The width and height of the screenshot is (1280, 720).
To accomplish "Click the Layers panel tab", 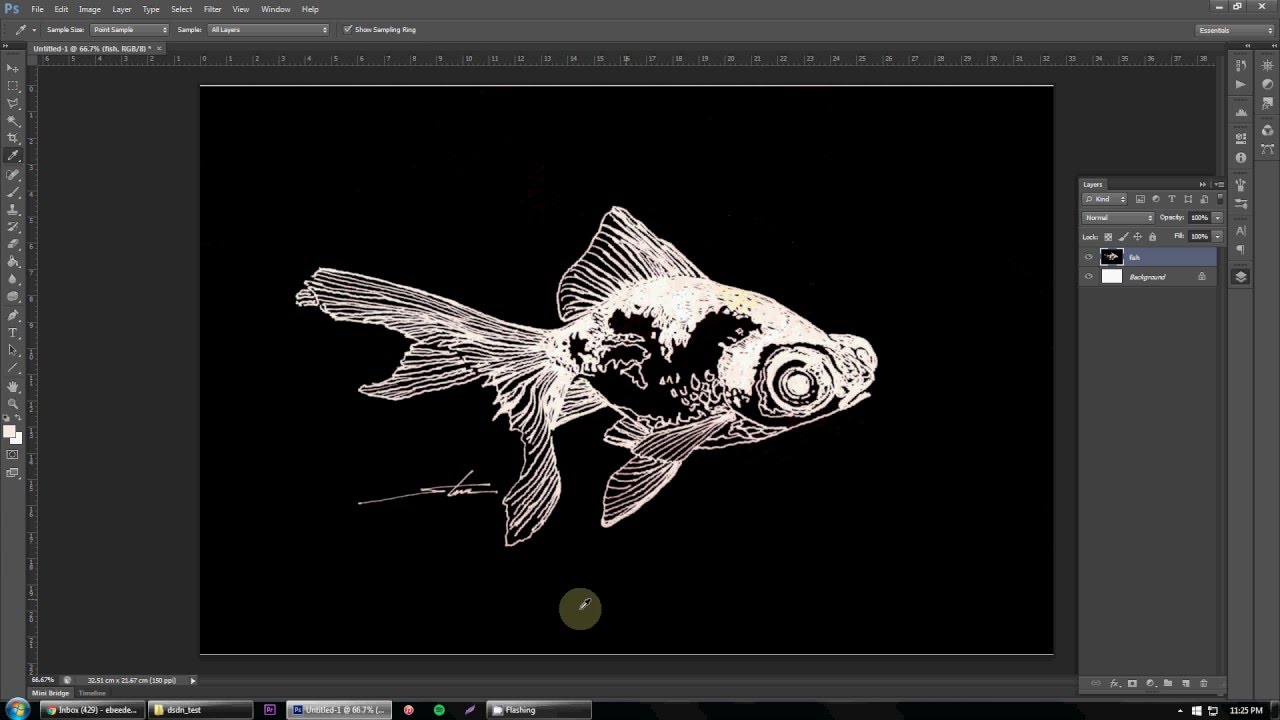I will point(1093,184).
